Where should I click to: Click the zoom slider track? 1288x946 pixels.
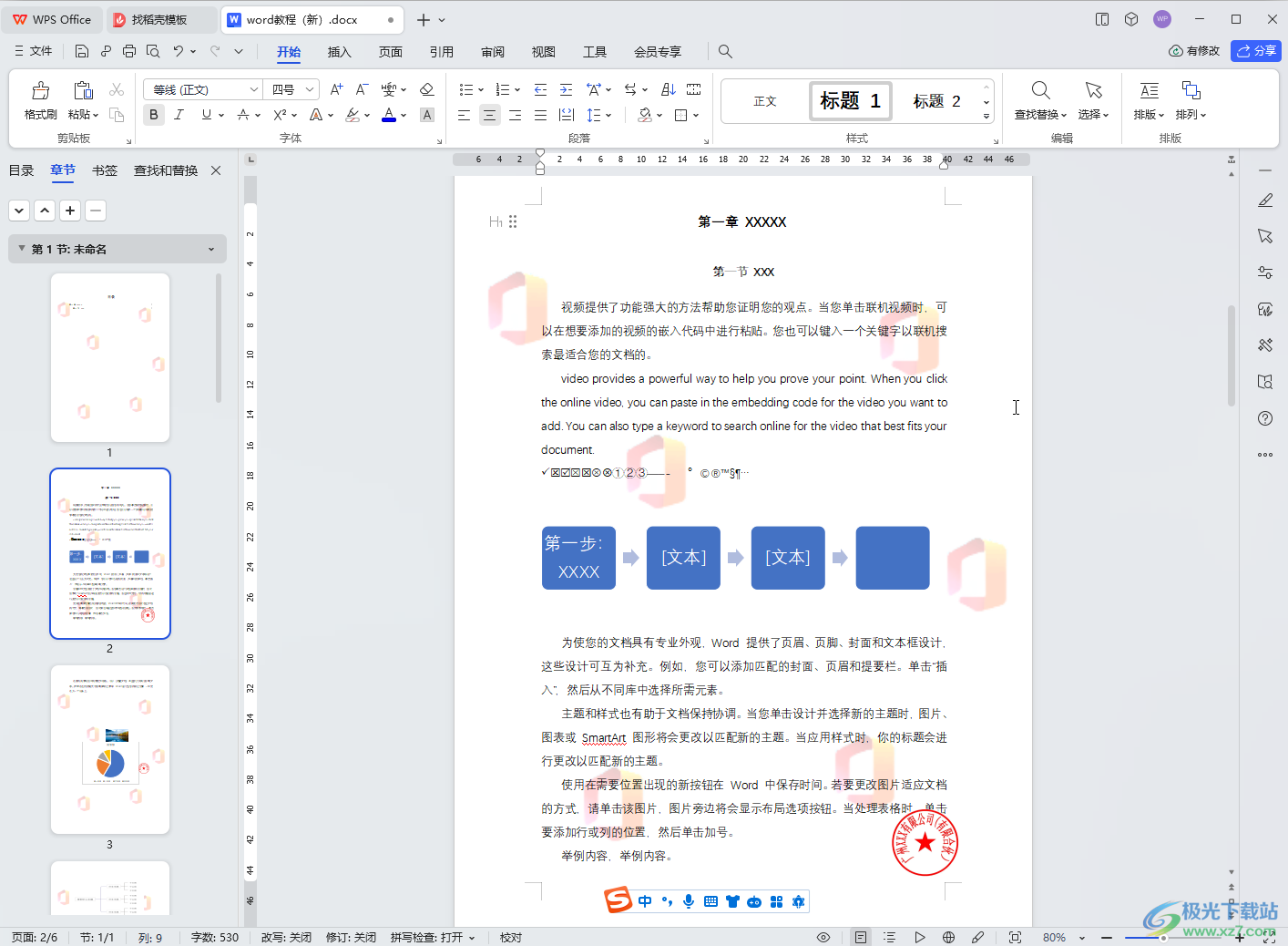(x=1171, y=937)
